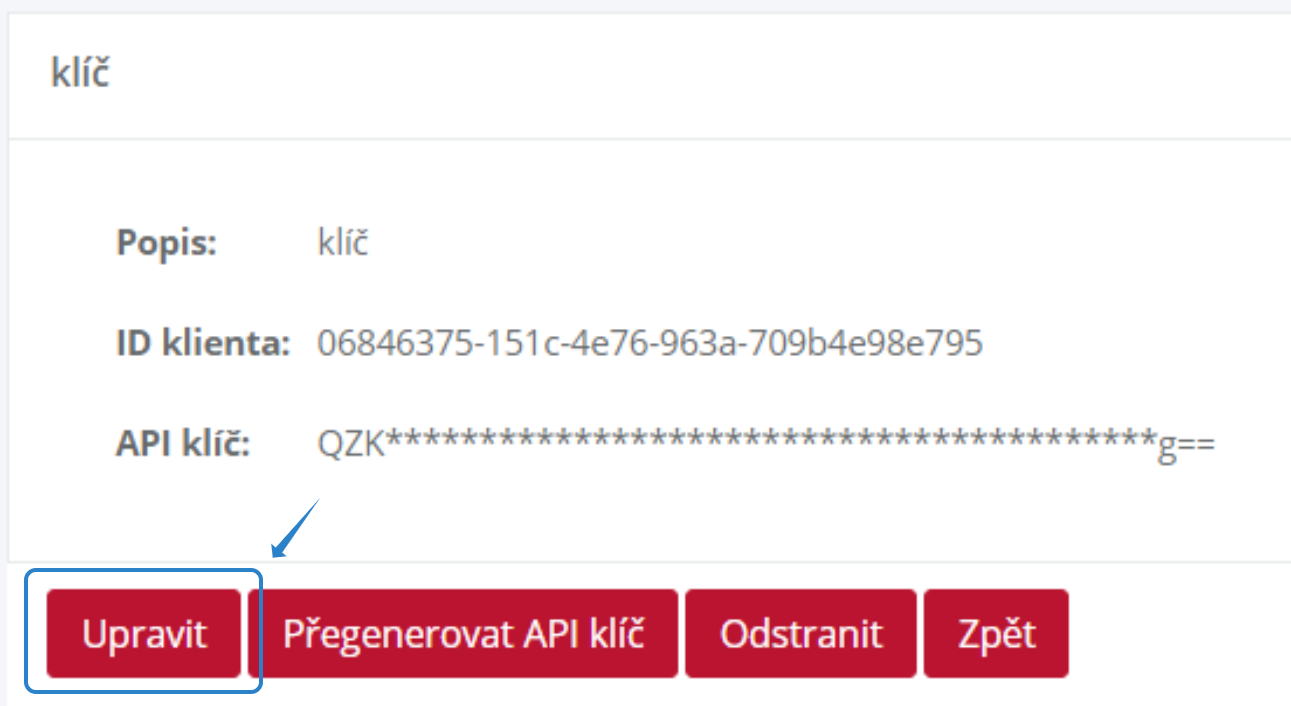Click the Popis value klíč
1291x706 pixels.
tap(343, 242)
